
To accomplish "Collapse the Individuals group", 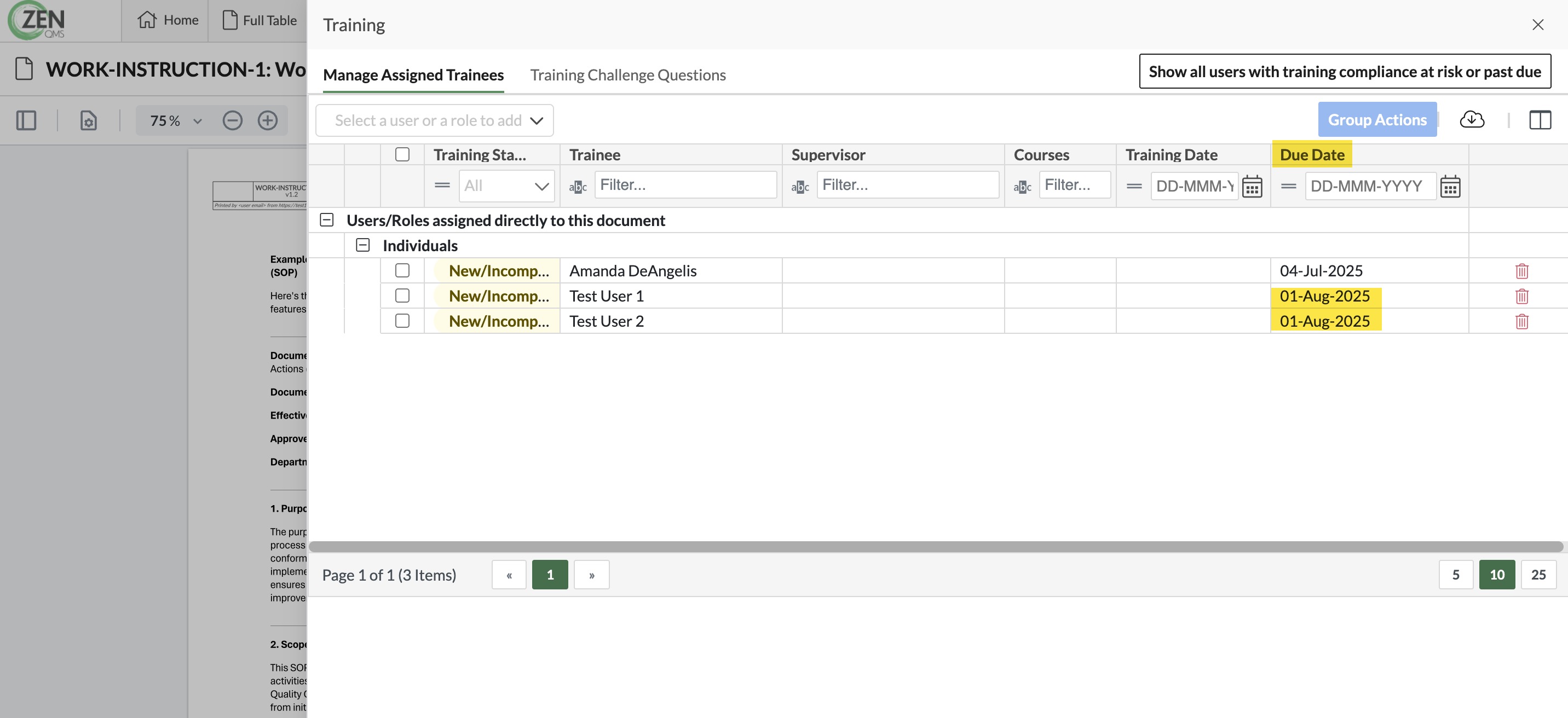I will (x=363, y=245).
